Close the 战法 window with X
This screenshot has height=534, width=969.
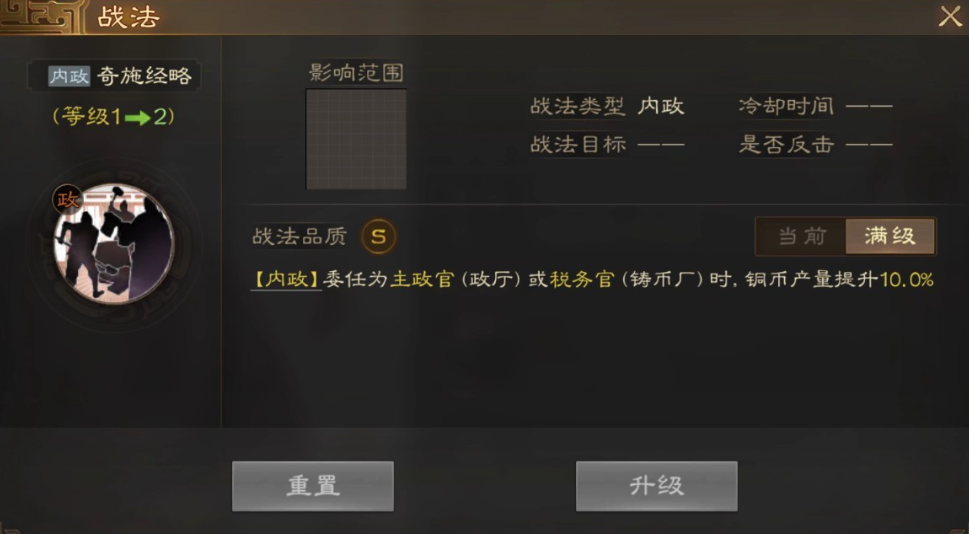click(950, 17)
